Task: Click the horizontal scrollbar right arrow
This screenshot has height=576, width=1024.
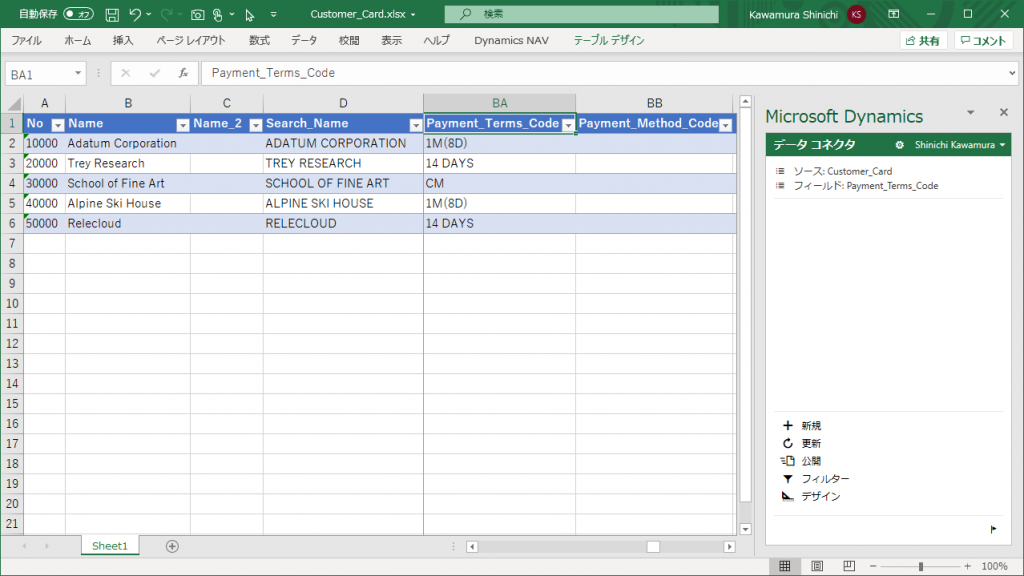Action: 729,547
